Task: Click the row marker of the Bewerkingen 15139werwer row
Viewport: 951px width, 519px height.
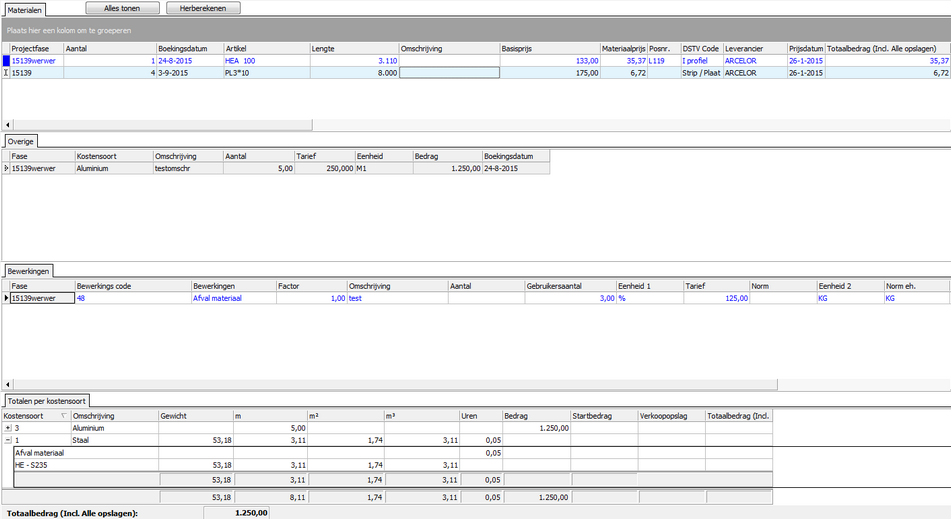Action: tap(6, 298)
